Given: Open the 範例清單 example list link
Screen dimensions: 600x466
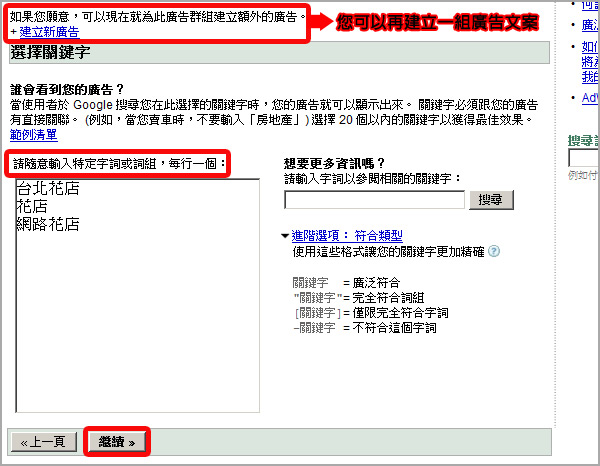Looking at the screenshot, I should (34, 135).
